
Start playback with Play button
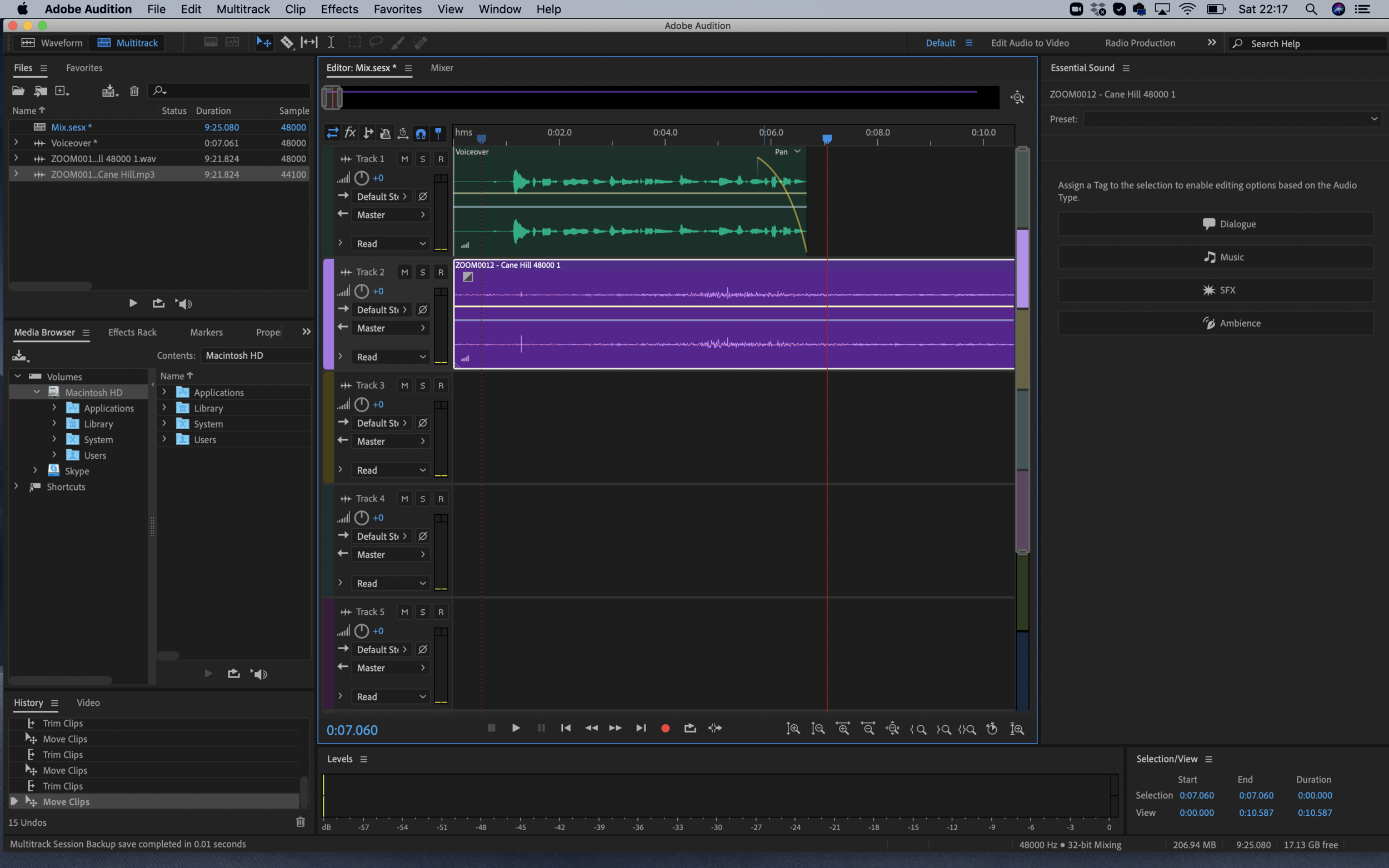point(516,728)
